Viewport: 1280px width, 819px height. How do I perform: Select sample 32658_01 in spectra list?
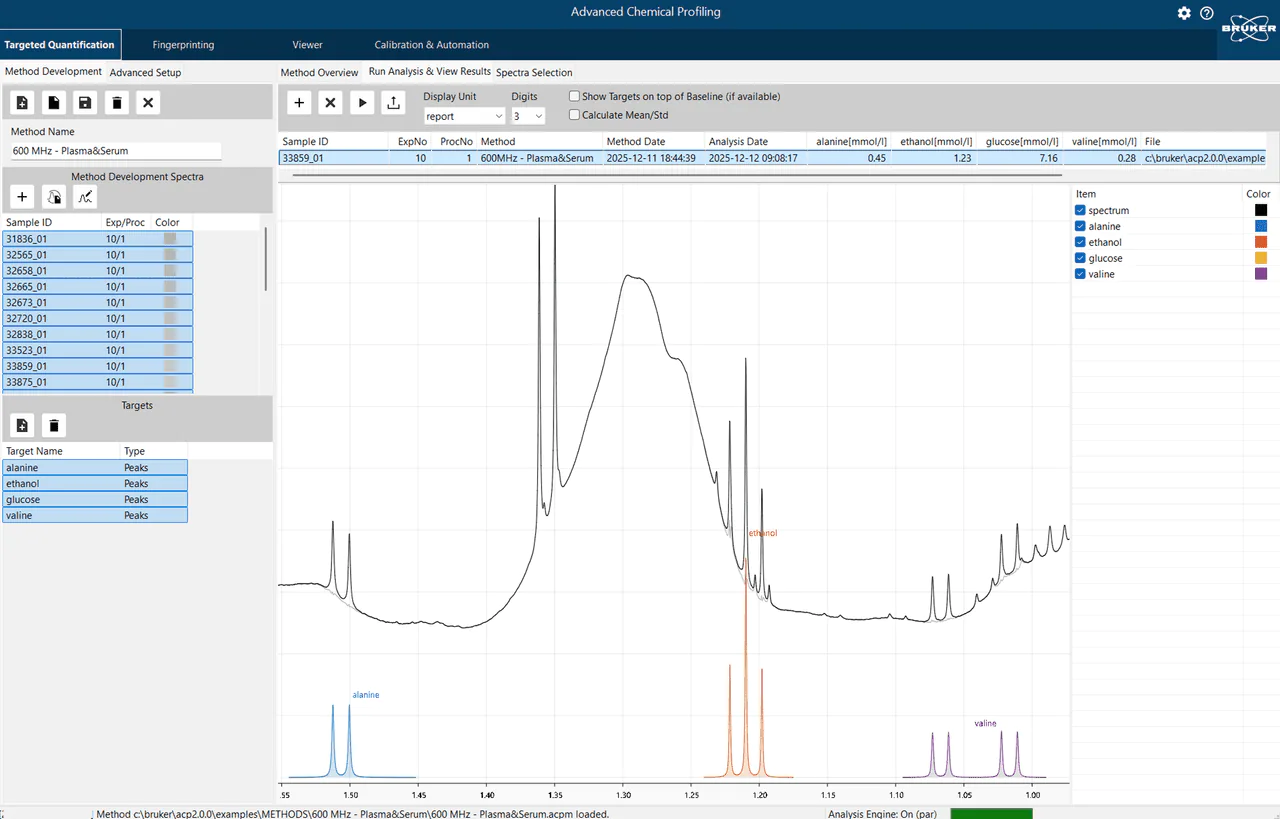(97, 271)
